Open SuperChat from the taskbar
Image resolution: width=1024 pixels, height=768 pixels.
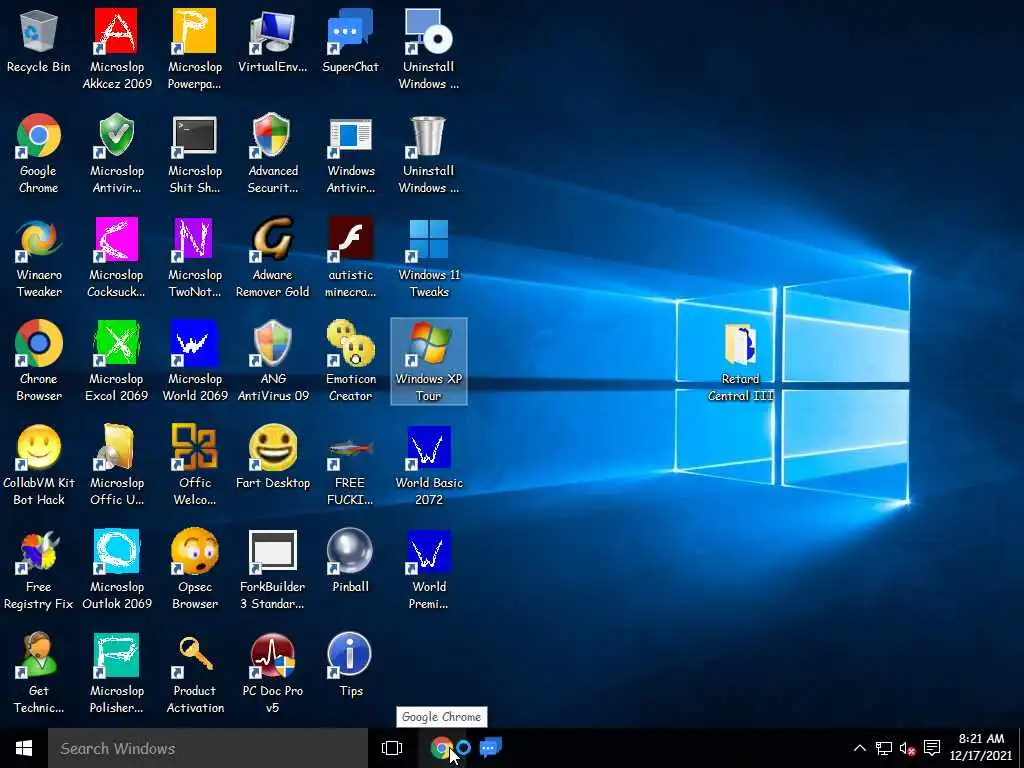pyautogui.click(x=490, y=748)
